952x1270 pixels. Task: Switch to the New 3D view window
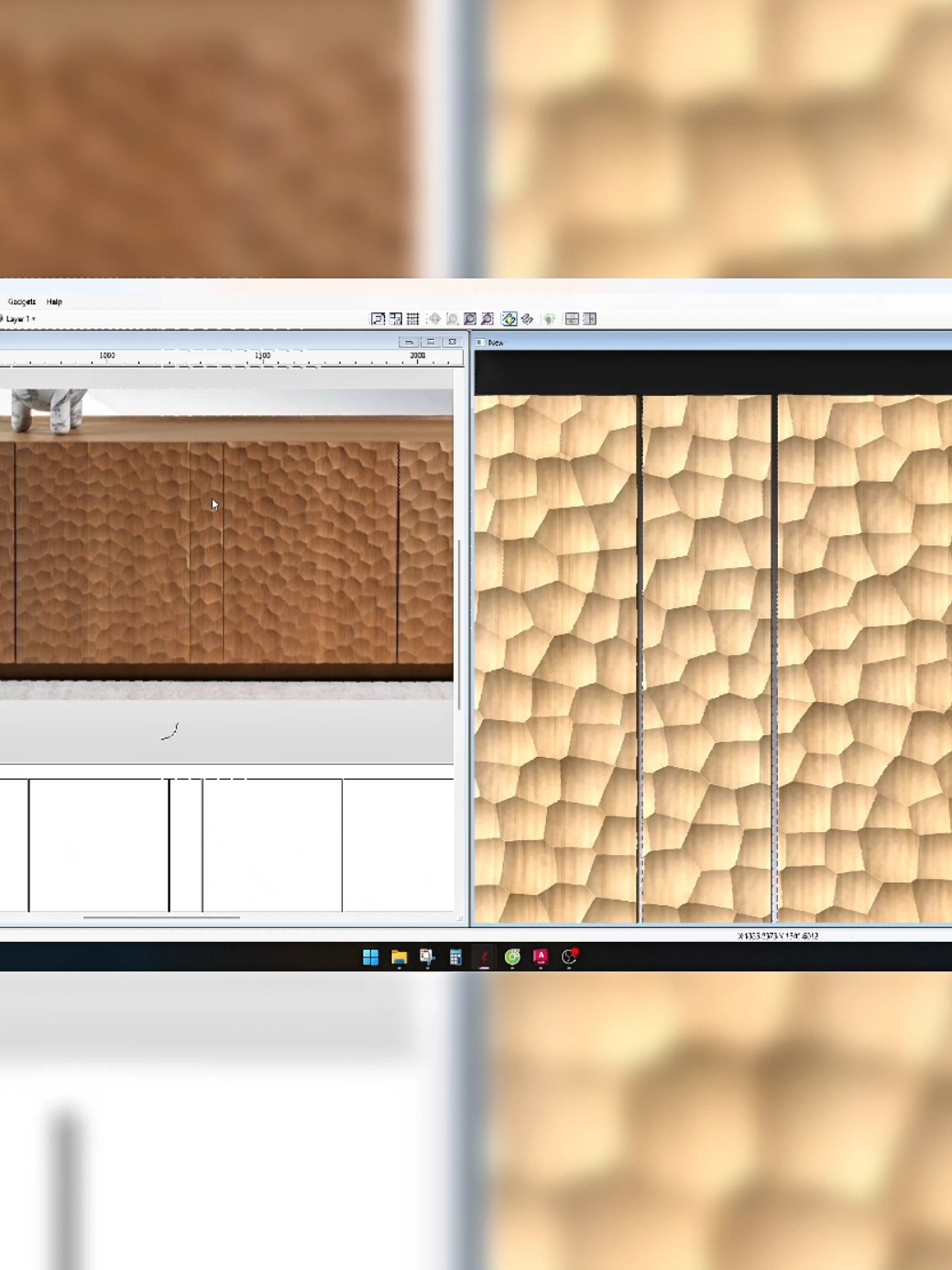coord(495,342)
